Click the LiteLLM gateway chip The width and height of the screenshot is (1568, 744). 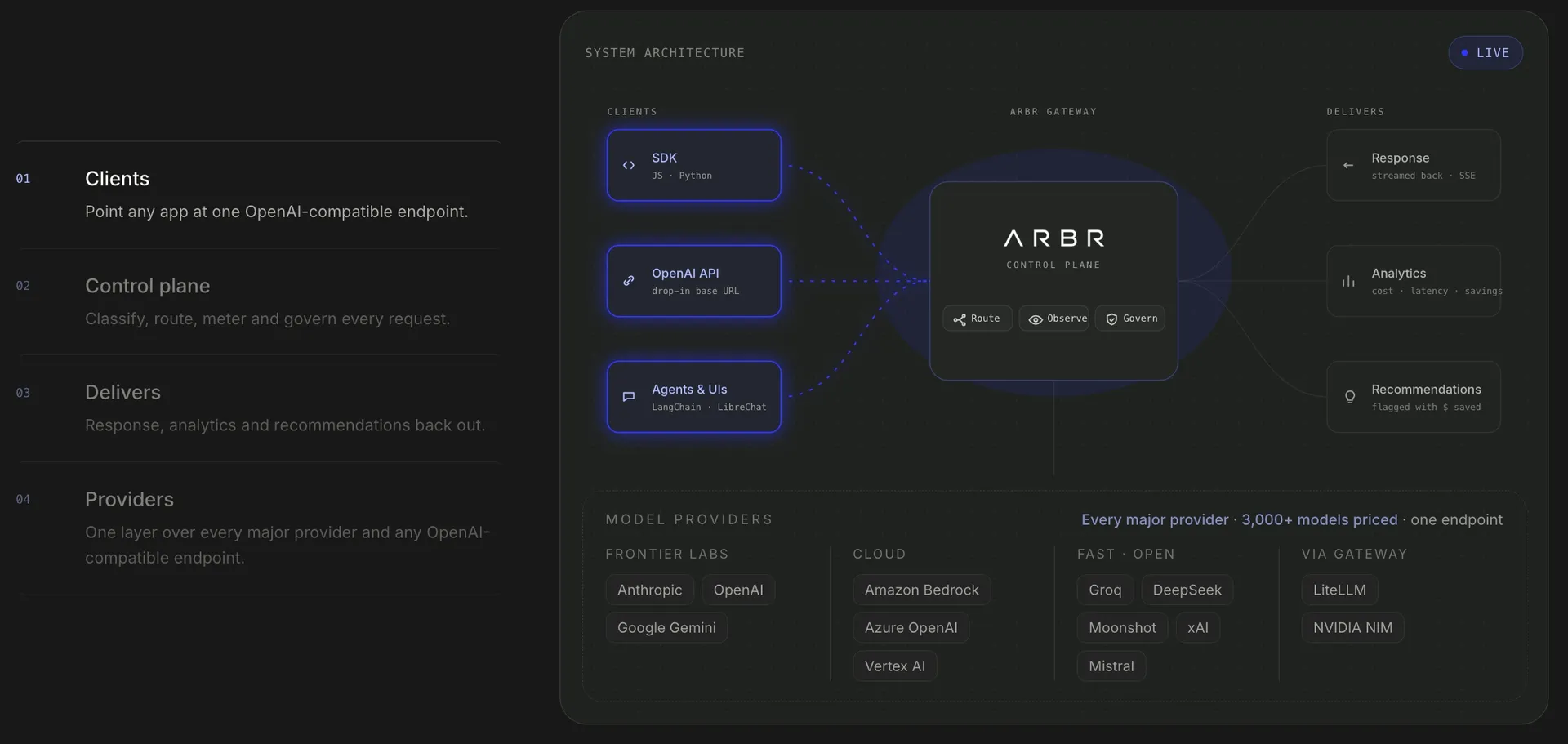pyautogui.click(x=1339, y=590)
